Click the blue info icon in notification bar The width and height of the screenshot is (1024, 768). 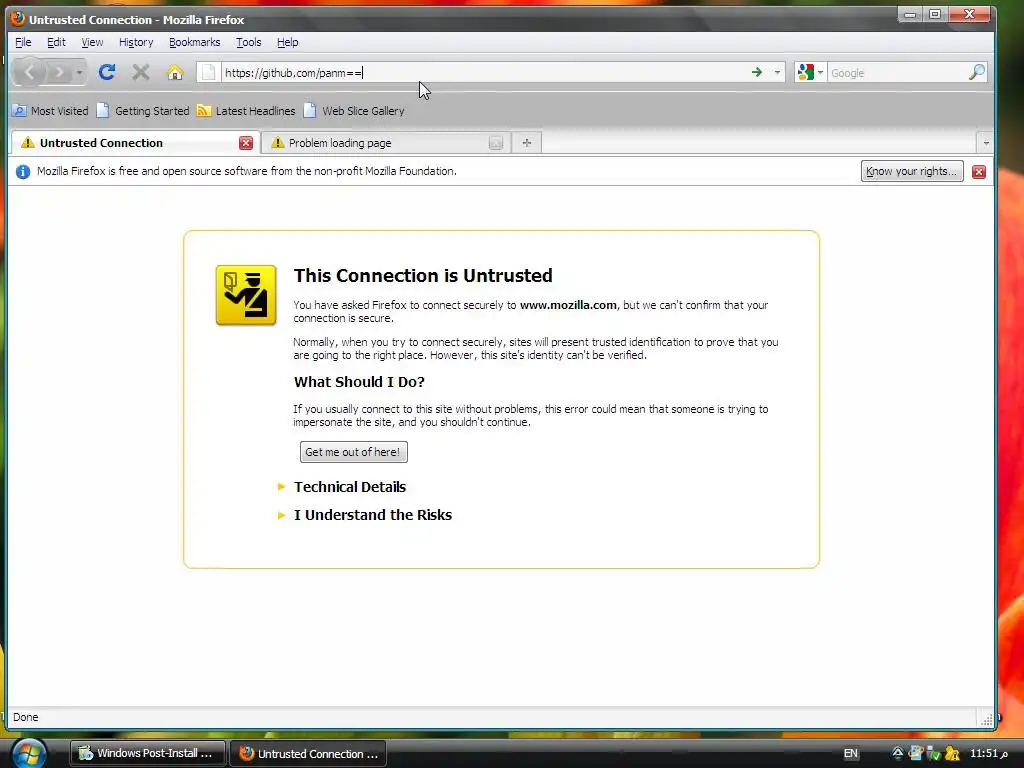coord(23,171)
